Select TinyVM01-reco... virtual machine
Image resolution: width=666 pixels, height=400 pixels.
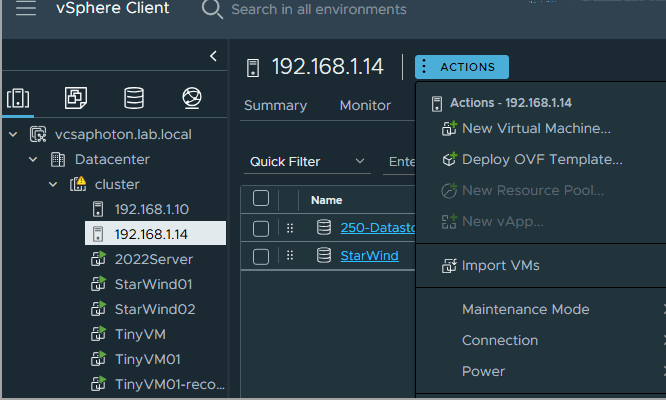coord(170,385)
